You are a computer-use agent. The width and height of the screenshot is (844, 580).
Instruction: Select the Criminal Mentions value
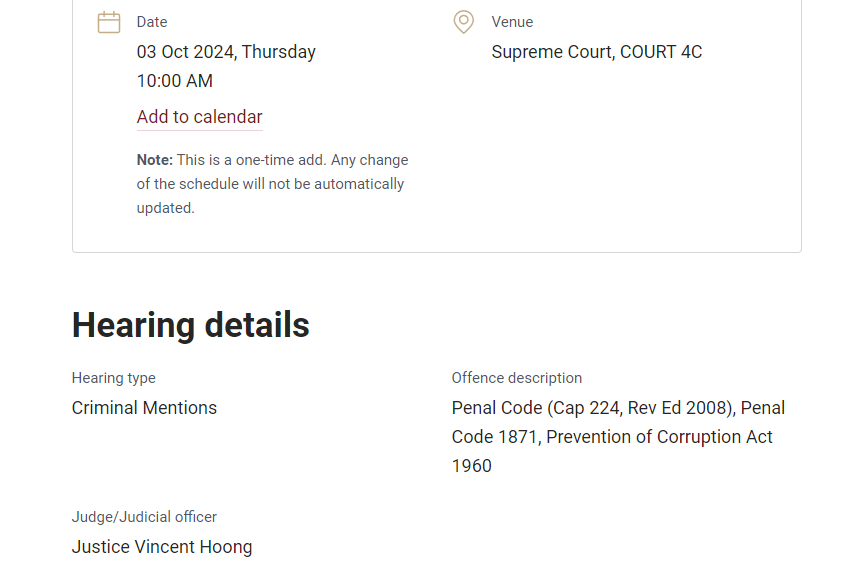coord(144,408)
